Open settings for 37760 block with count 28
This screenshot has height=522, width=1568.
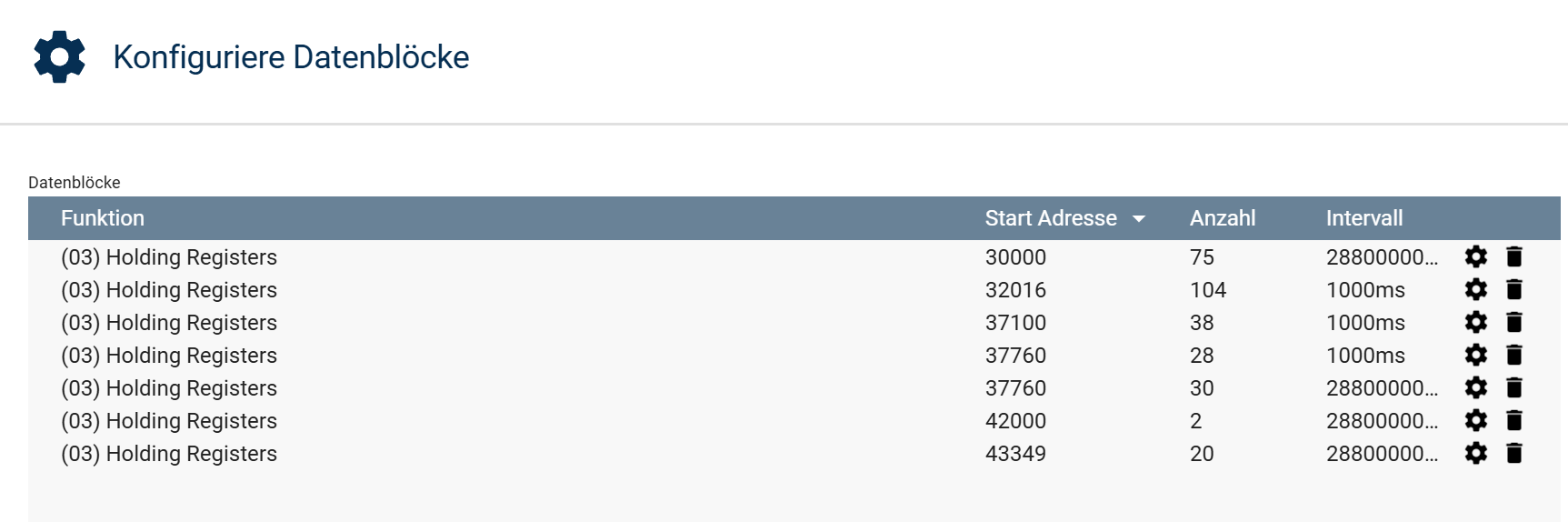1475,356
